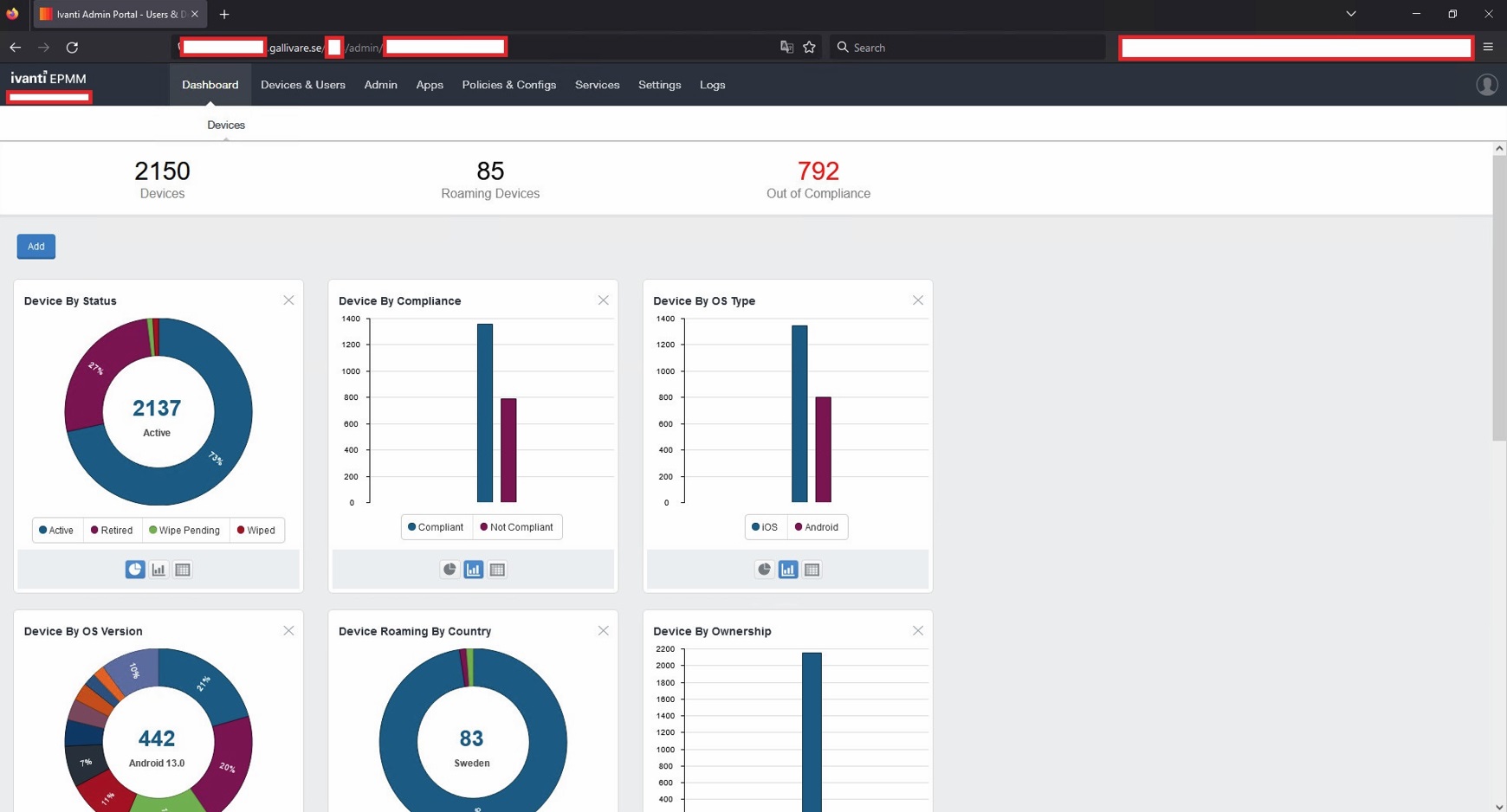Toggle the Active legend item

tap(57, 531)
